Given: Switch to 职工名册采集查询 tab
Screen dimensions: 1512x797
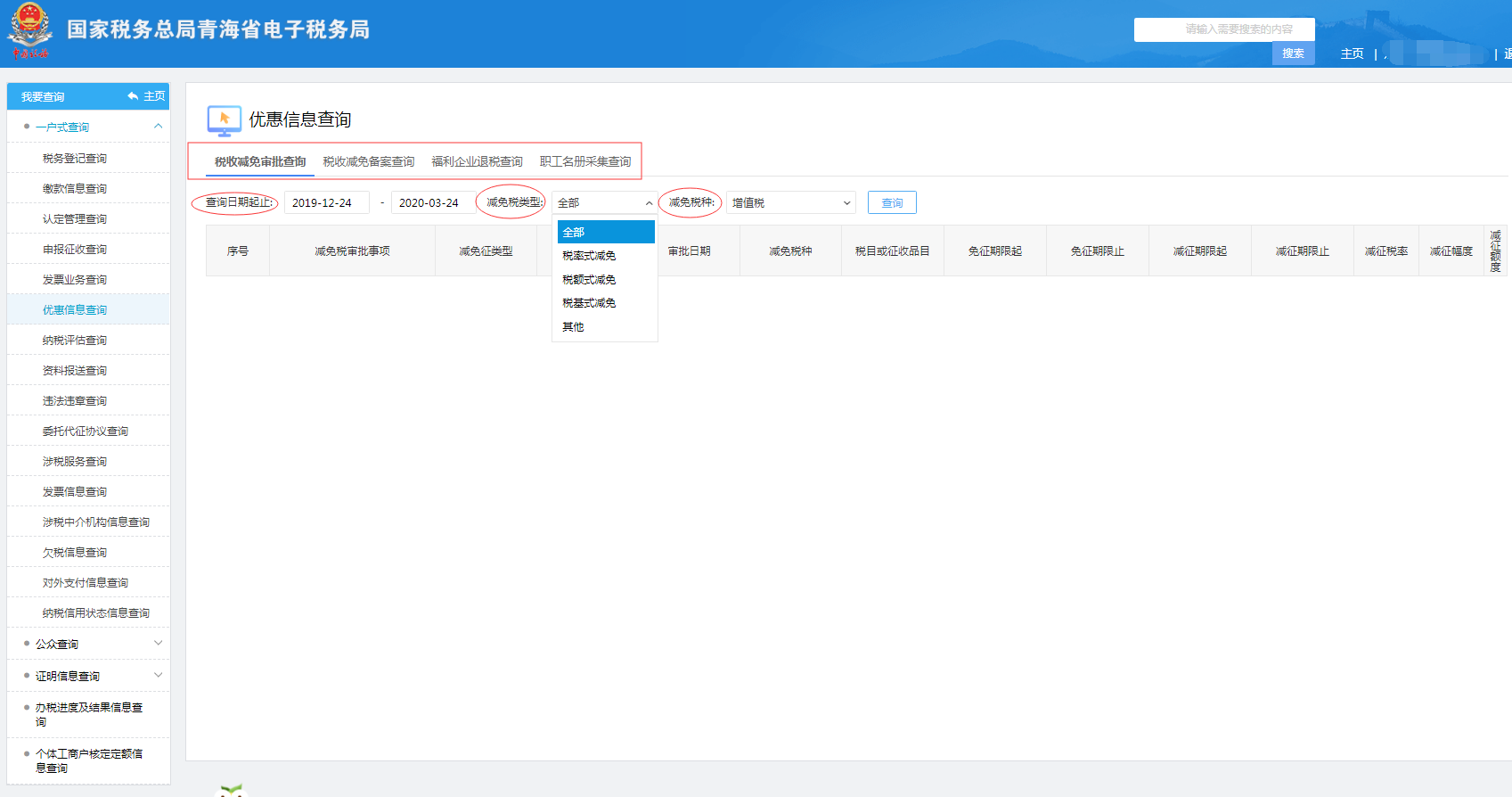Looking at the screenshot, I should (585, 162).
